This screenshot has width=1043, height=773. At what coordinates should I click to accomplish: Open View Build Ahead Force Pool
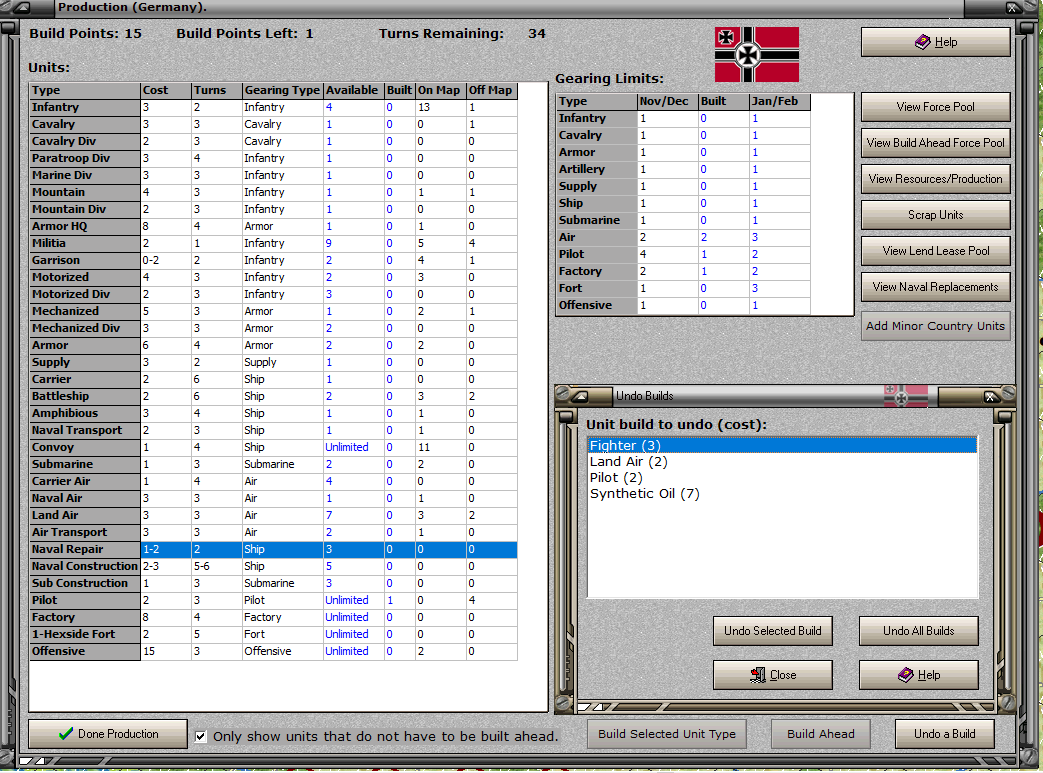tap(936, 142)
